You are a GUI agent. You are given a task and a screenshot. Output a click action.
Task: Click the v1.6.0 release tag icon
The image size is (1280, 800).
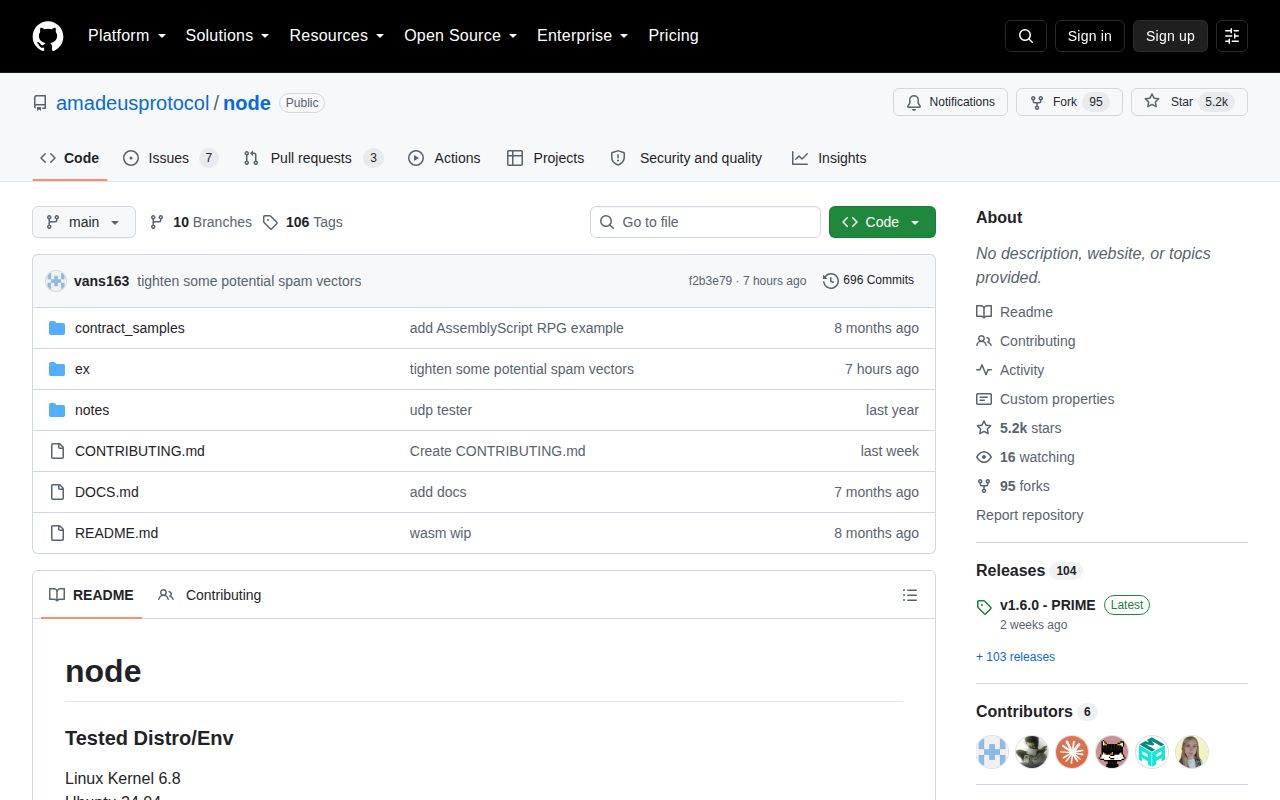click(x=984, y=606)
